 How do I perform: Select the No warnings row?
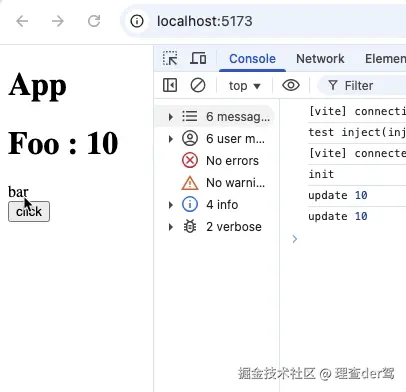click(x=215, y=183)
